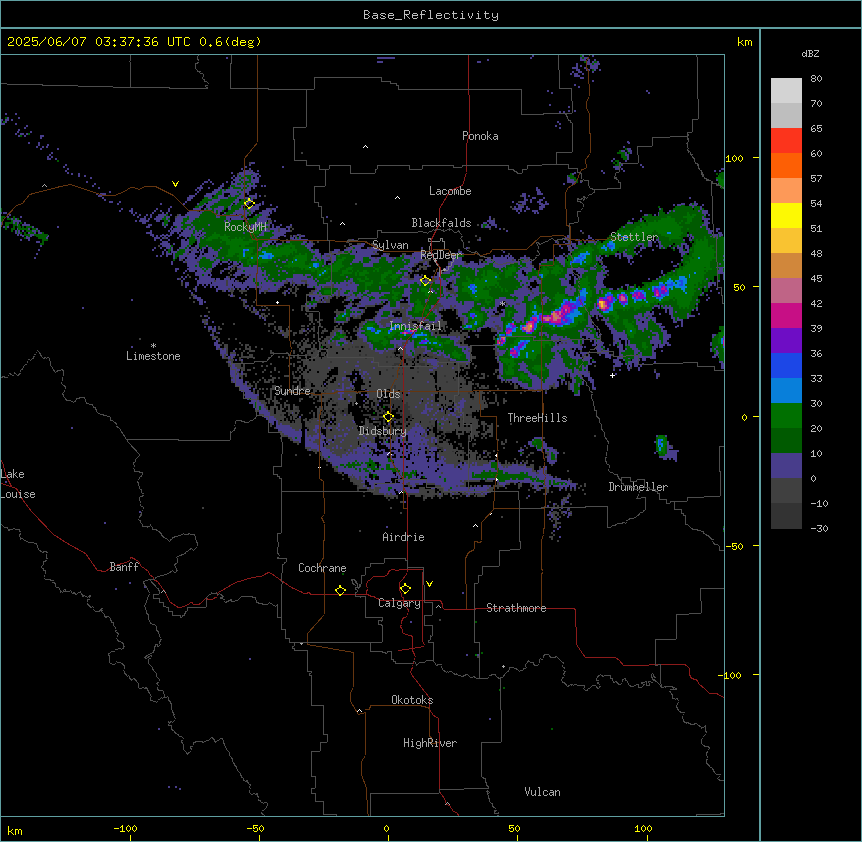Click the Sundre label
The image size is (862, 842).
(x=292, y=391)
